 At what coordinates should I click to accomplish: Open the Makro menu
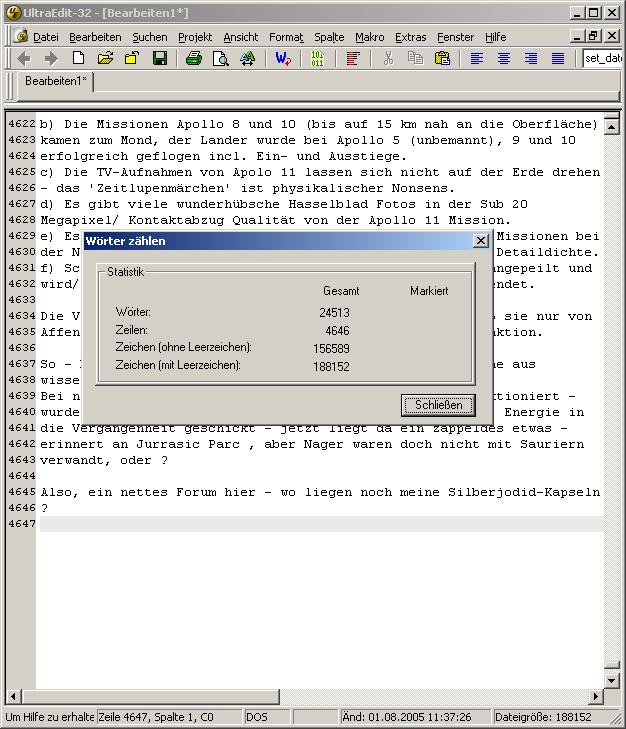(x=369, y=37)
